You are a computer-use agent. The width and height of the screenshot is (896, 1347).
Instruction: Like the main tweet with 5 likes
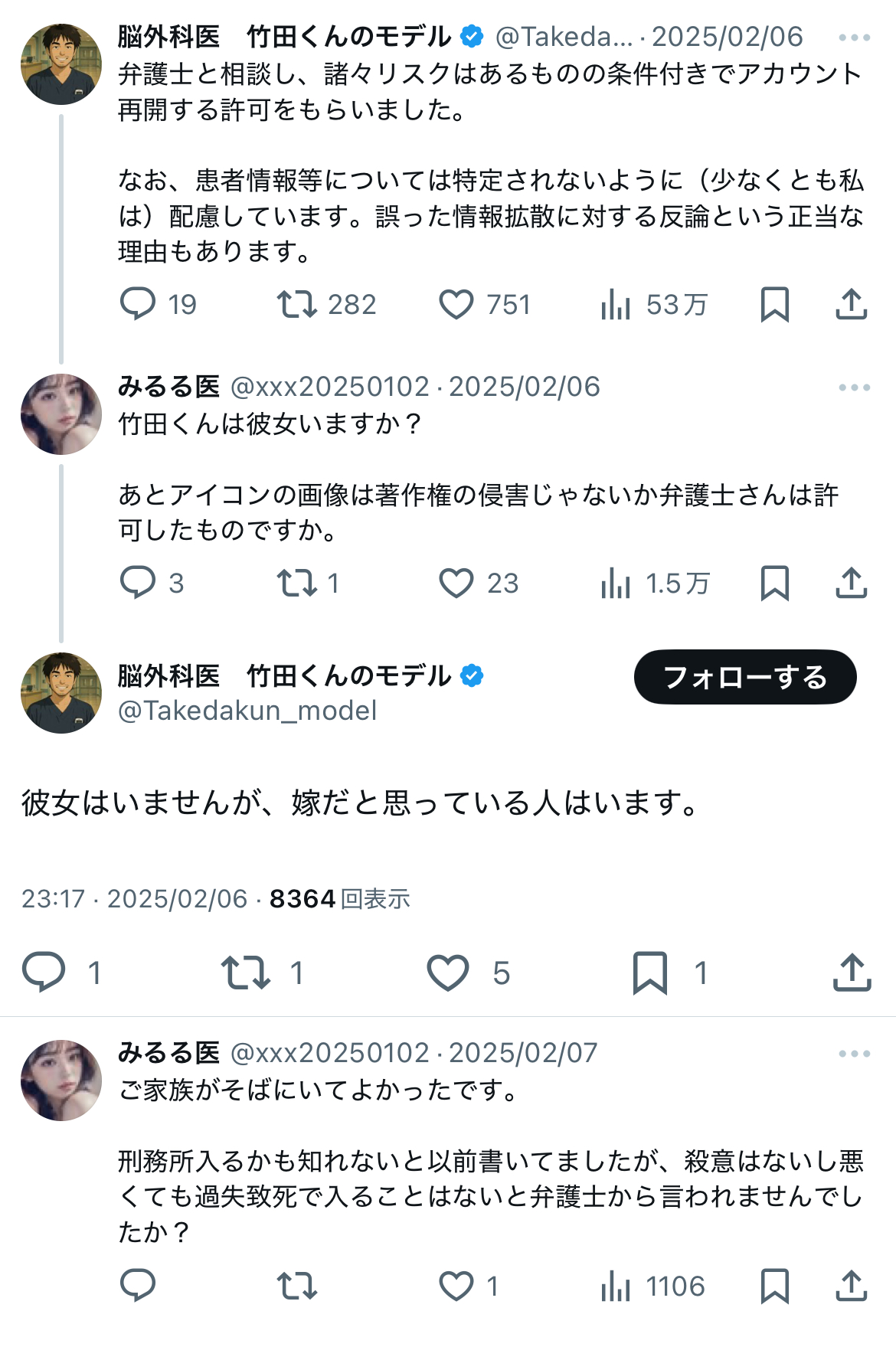pyautogui.click(x=448, y=973)
